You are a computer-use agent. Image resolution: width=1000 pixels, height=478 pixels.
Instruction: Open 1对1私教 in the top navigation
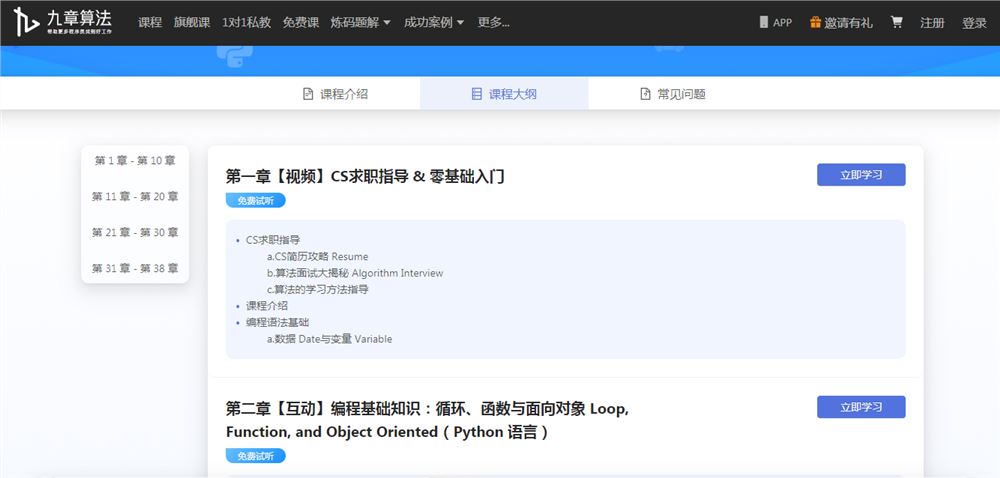[x=246, y=22]
